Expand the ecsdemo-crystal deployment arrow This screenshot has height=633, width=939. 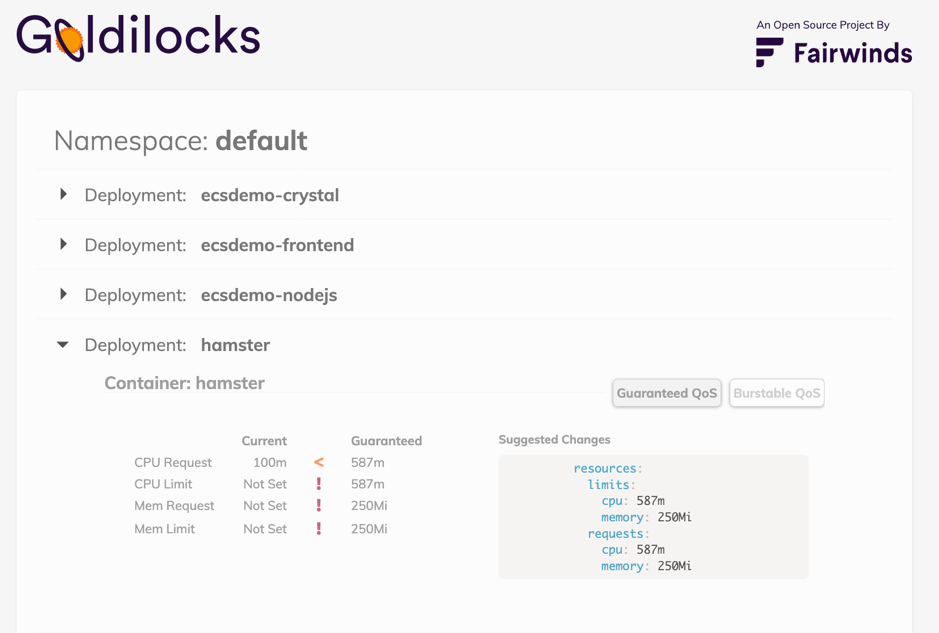(x=63, y=195)
